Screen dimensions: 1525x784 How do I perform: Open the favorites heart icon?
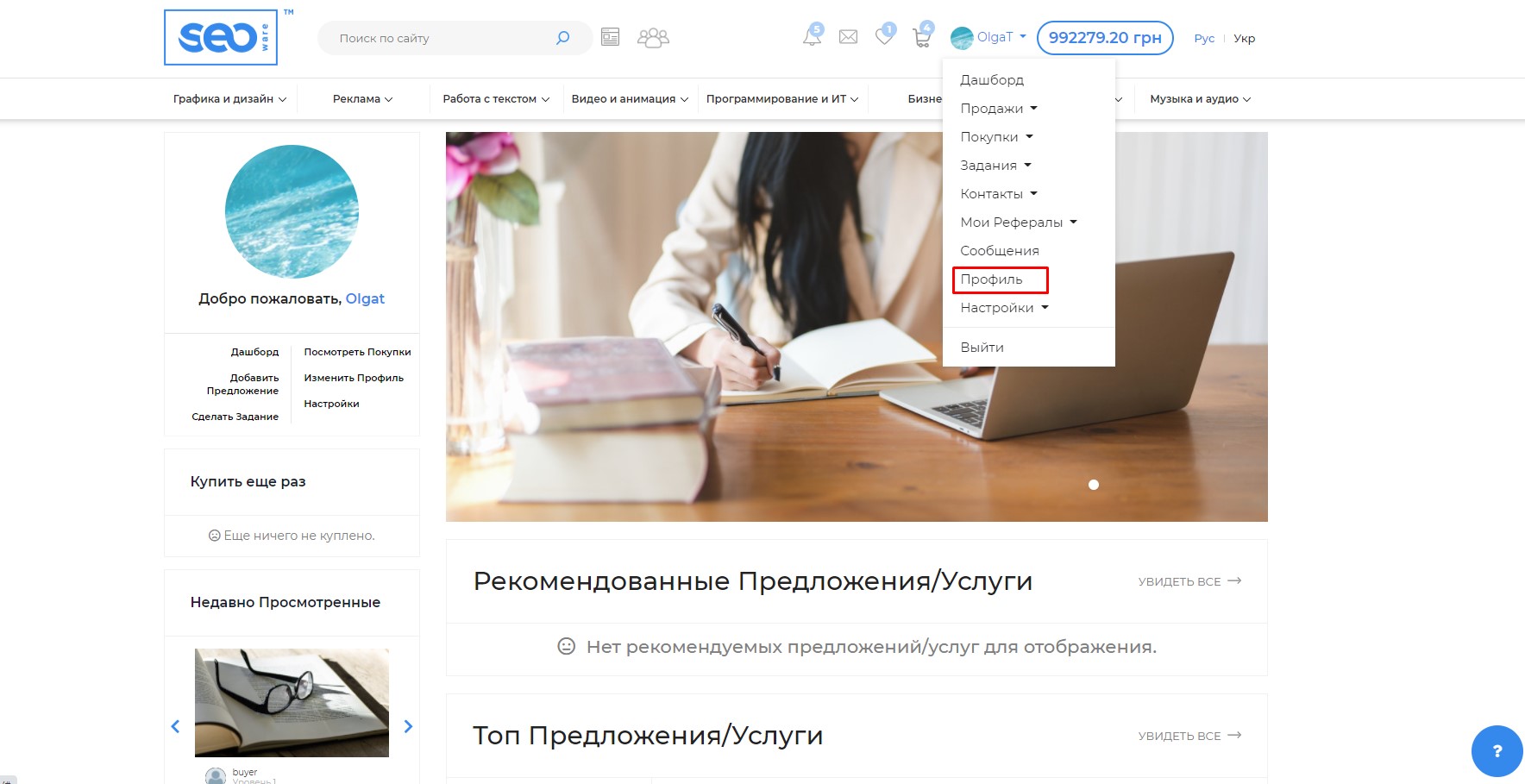pos(884,37)
